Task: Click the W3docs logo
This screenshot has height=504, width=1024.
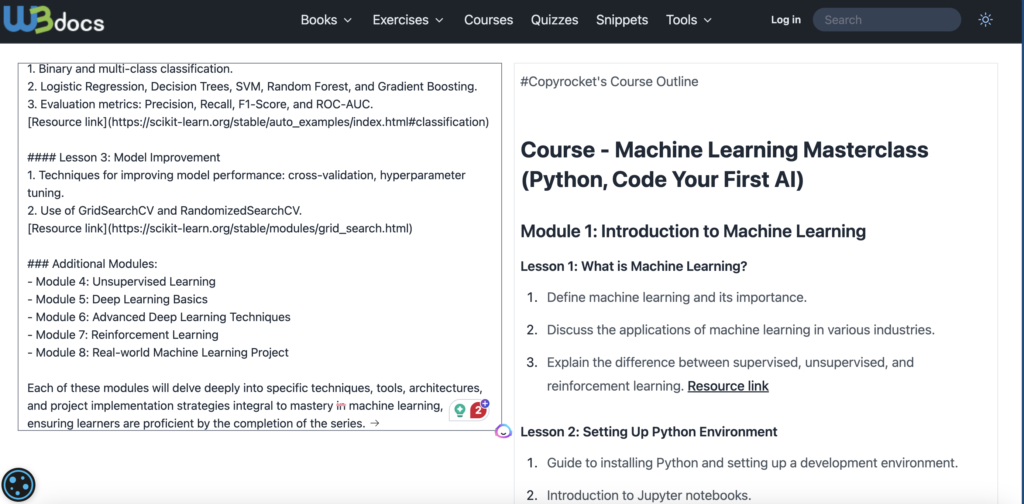Action: (53, 20)
